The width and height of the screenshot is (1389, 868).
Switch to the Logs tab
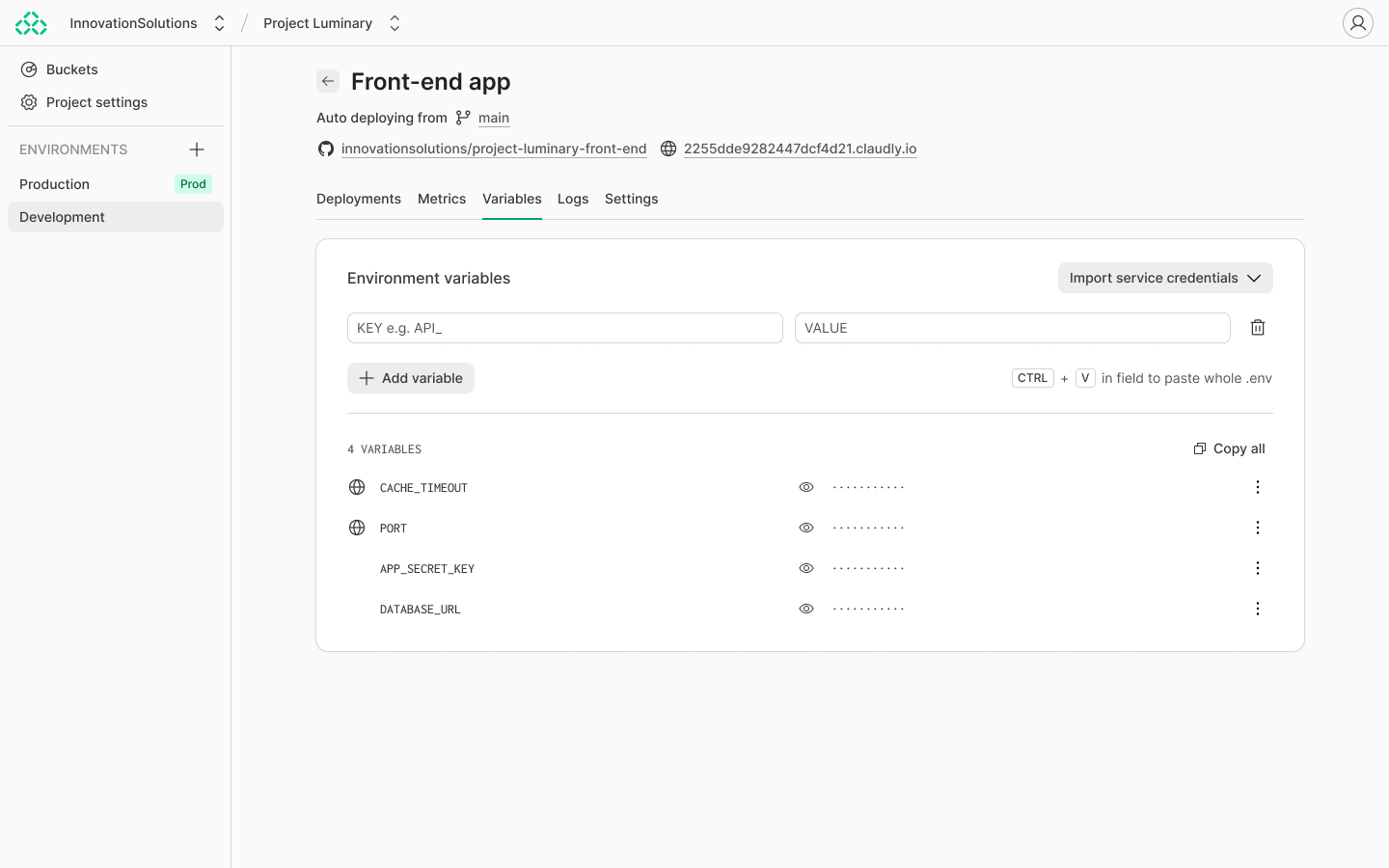(x=573, y=199)
